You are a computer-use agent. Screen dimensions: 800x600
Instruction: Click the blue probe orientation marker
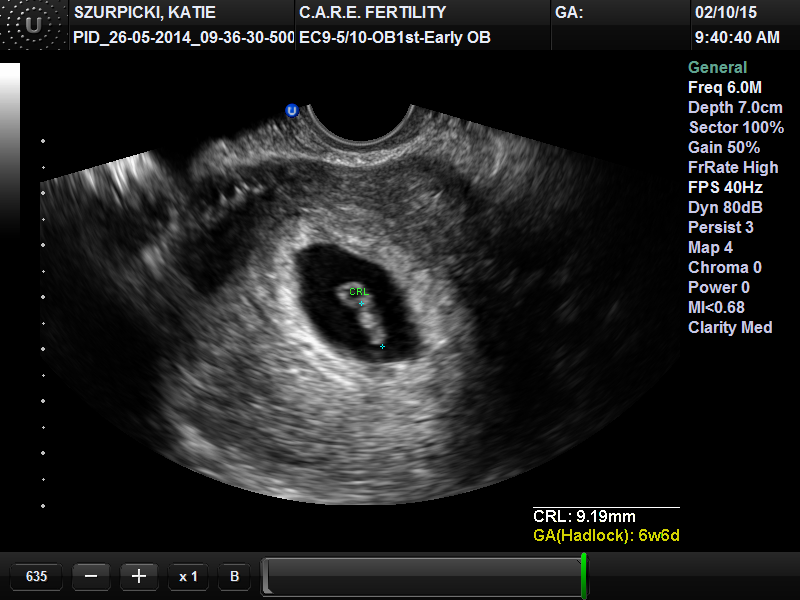coord(292,111)
